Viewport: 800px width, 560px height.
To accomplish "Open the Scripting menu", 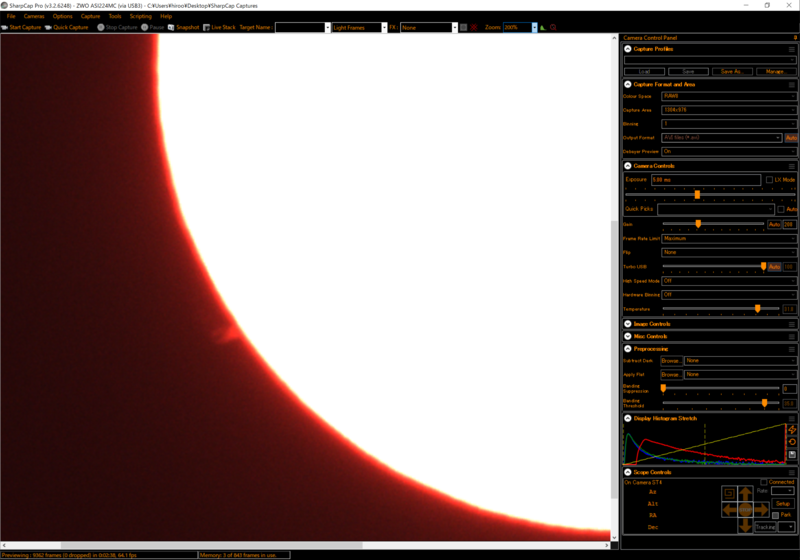I will [140, 16].
